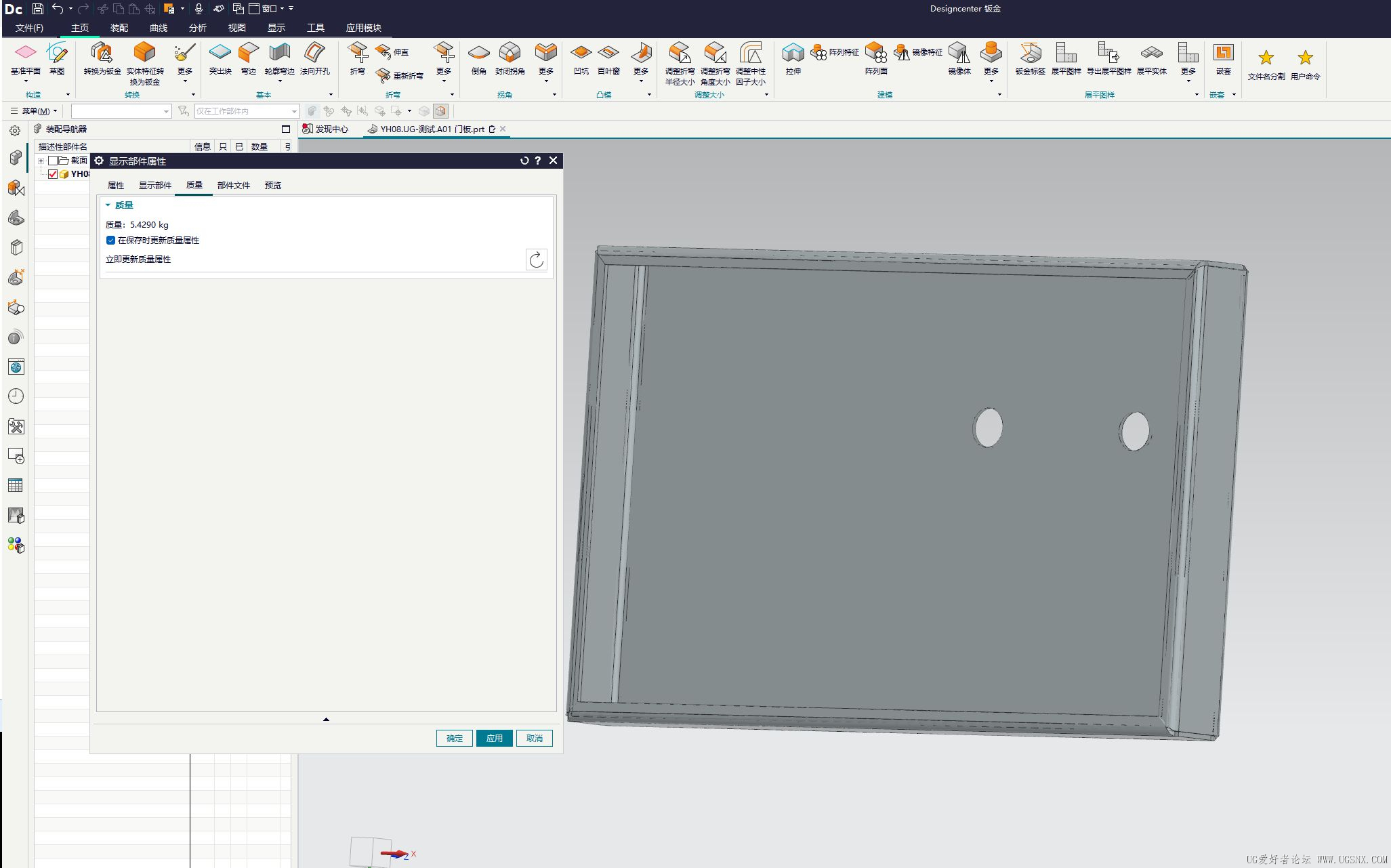Click 调整折弯角度大小 resize bend angle icon
The height and width of the screenshot is (868, 1391).
(x=715, y=63)
